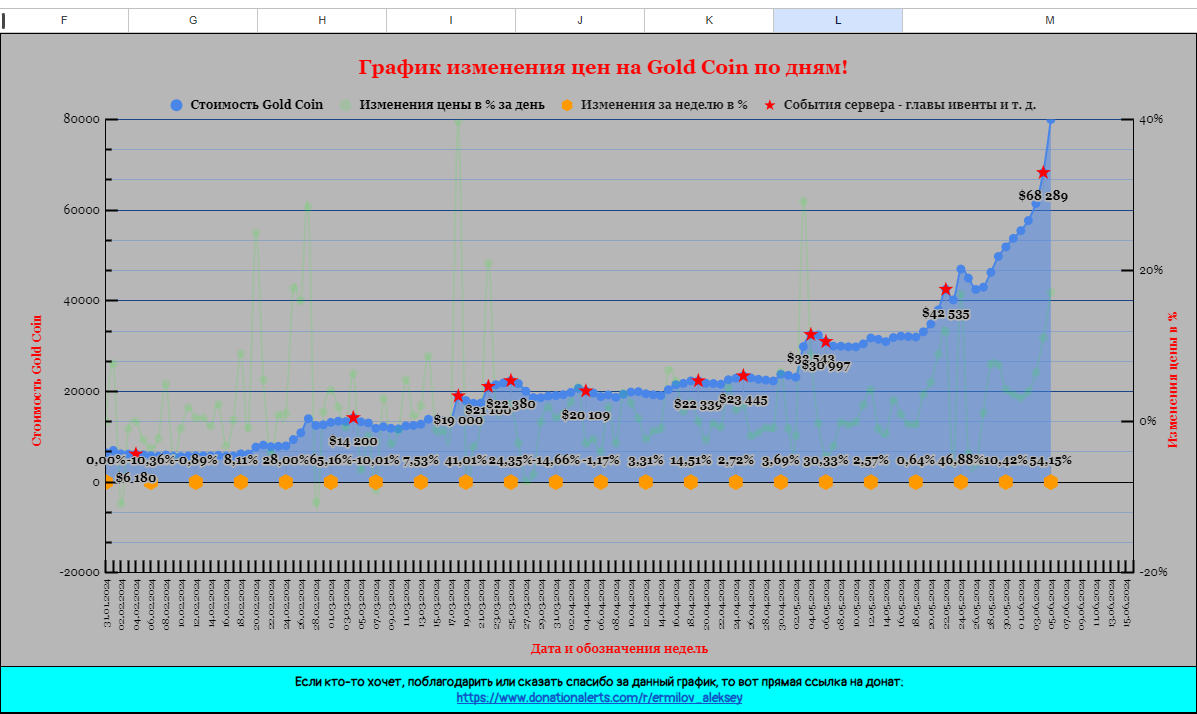The image size is (1197, 714).
Task: Select column header I
Action: [450, 20]
